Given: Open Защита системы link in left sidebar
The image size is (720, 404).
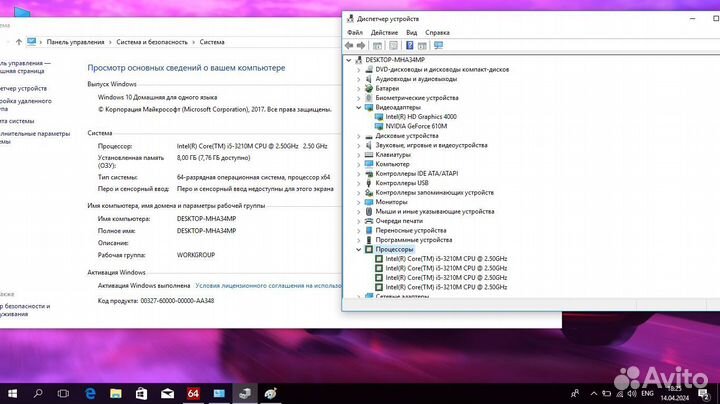Looking at the screenshot, I should pos(17,121).
